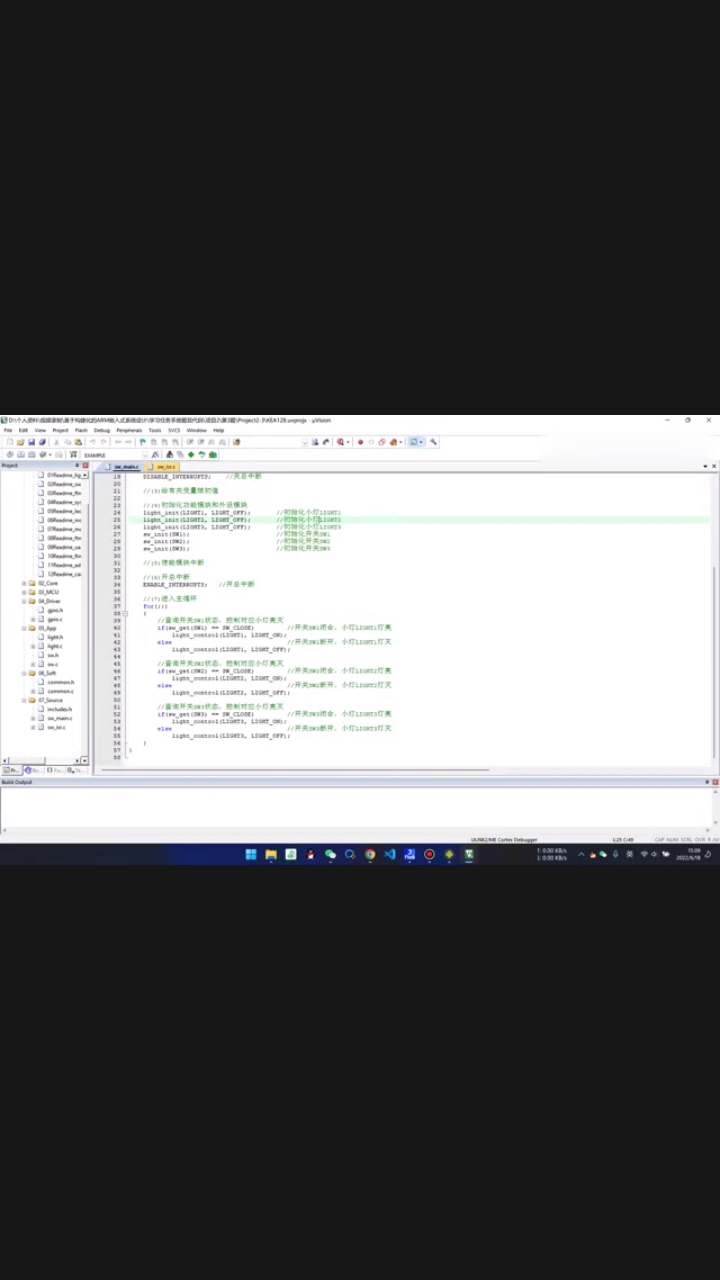Open WeChat from the taskbar
Viewport: 720px width, 1280px height.
331,854
